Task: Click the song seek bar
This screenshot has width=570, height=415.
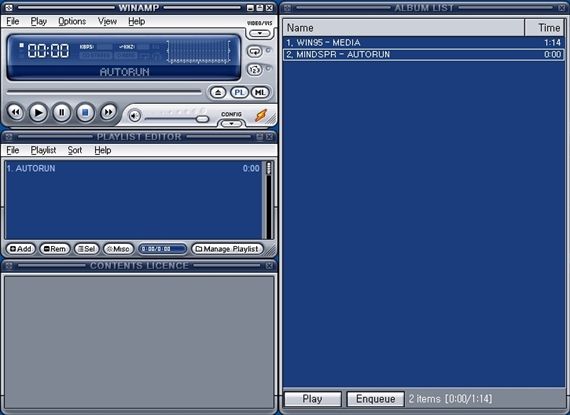Action: point(104,92)
